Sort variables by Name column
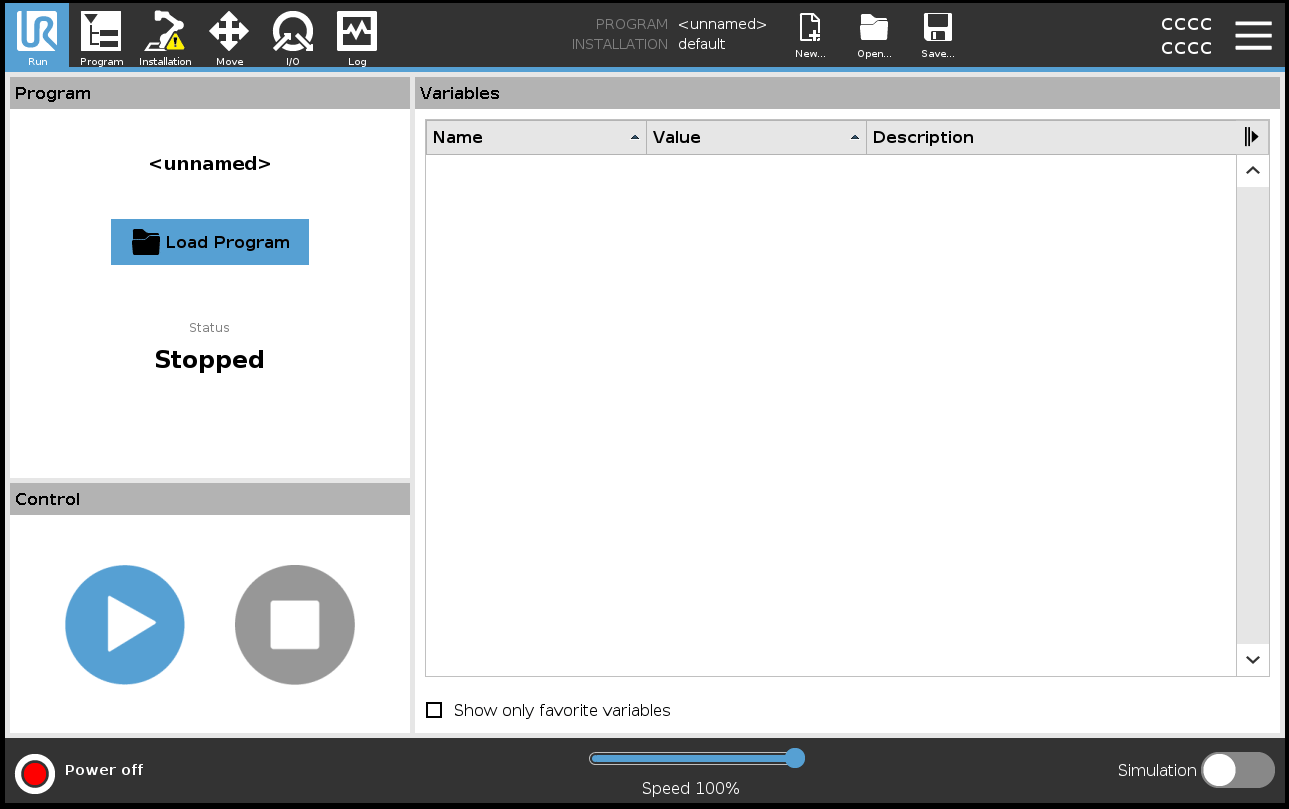Viewport: 1289px width, 809px height. pyautogui.click(x=536, y=138)
